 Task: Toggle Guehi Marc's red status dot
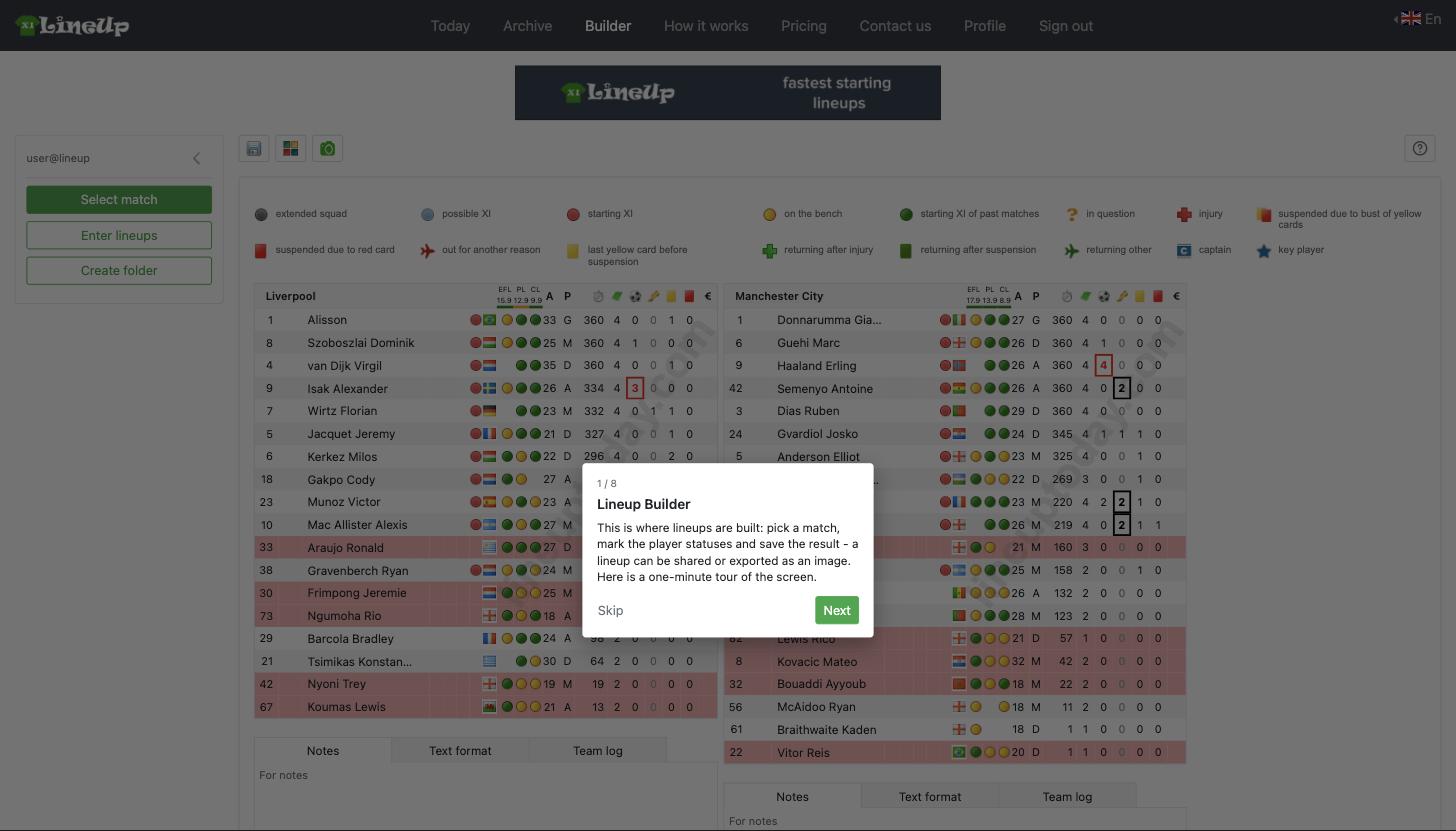coord(946,343)
